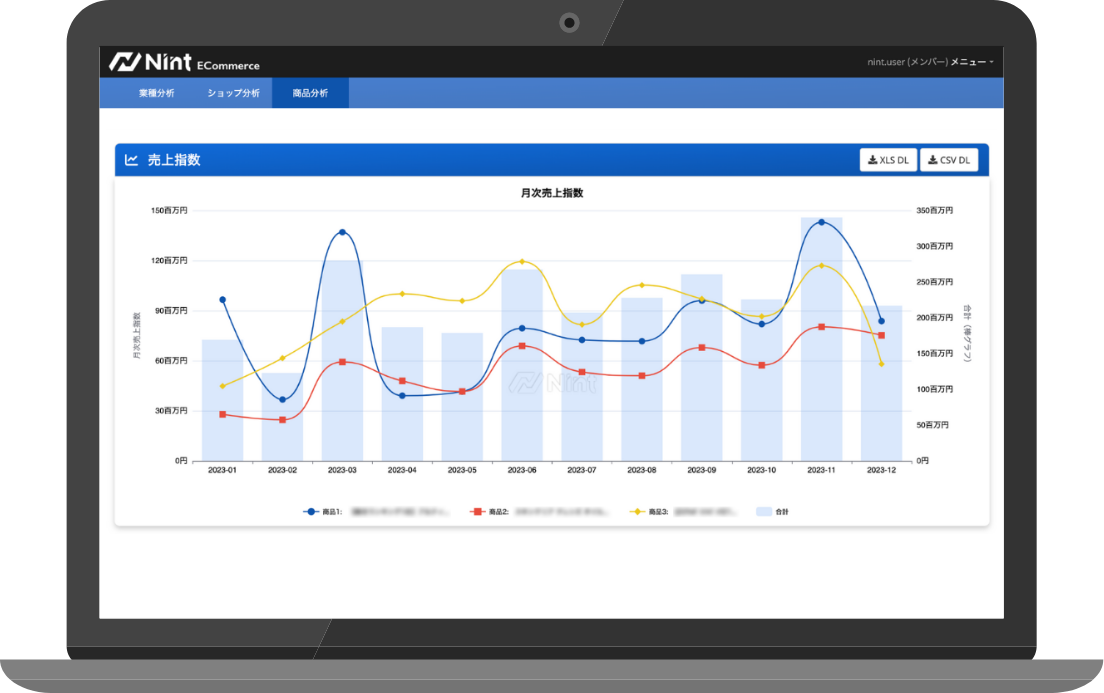Click the yellow diamond marker for 商品3 legend
Screen dimensions: 1104x693
[638, 511]
